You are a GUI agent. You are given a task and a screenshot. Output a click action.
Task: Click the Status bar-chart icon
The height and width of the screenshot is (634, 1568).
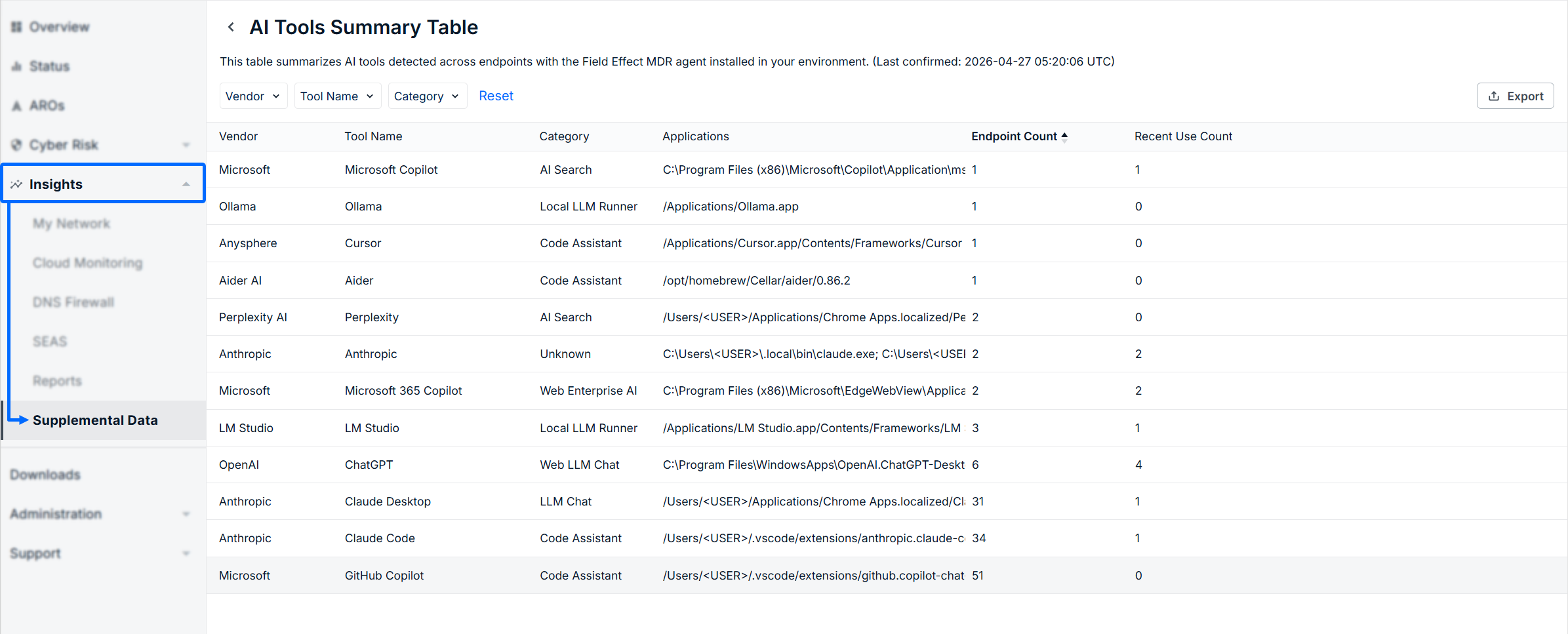[16, 66]
